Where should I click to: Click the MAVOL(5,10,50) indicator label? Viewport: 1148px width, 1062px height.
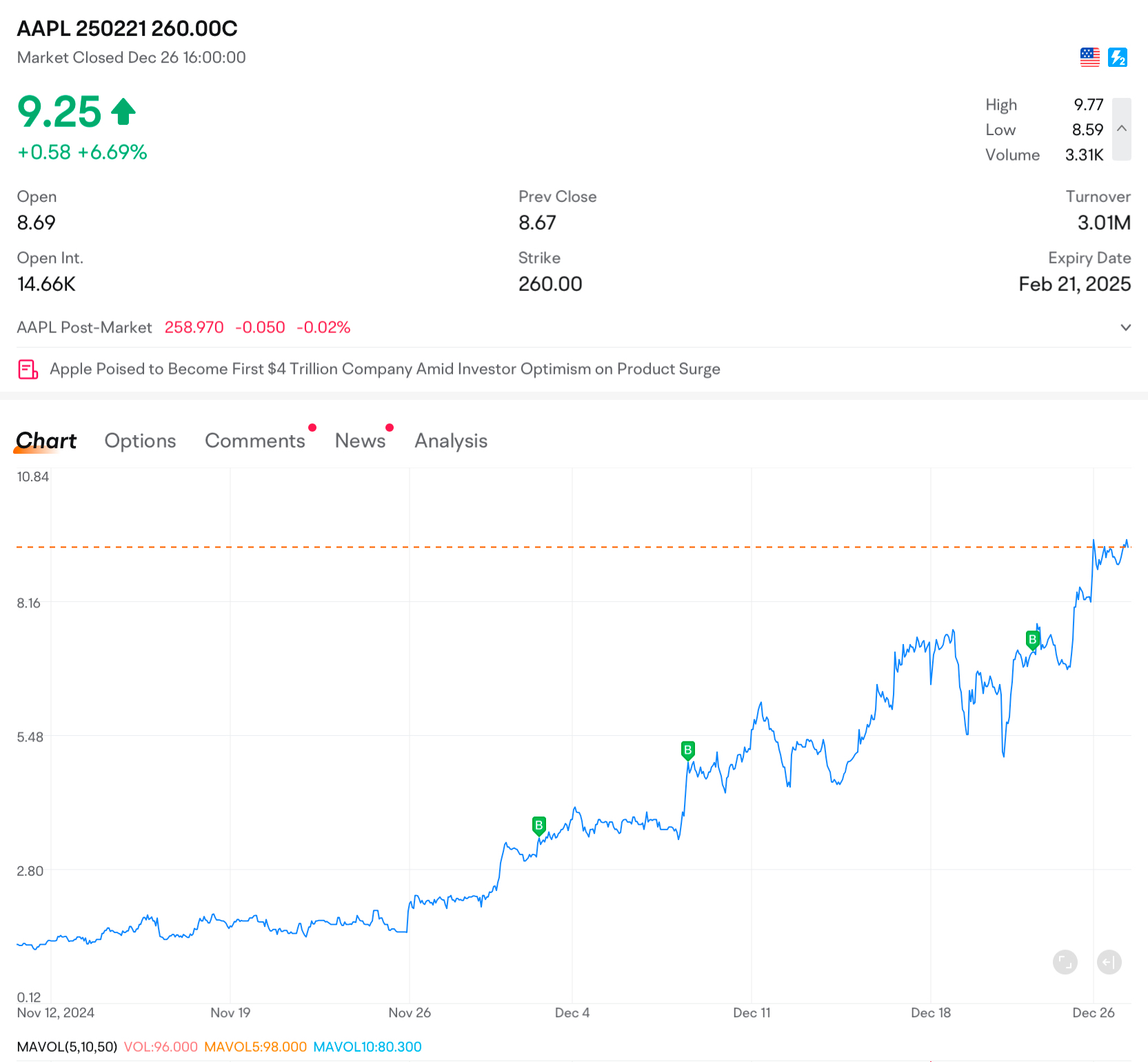[67, 1047]
